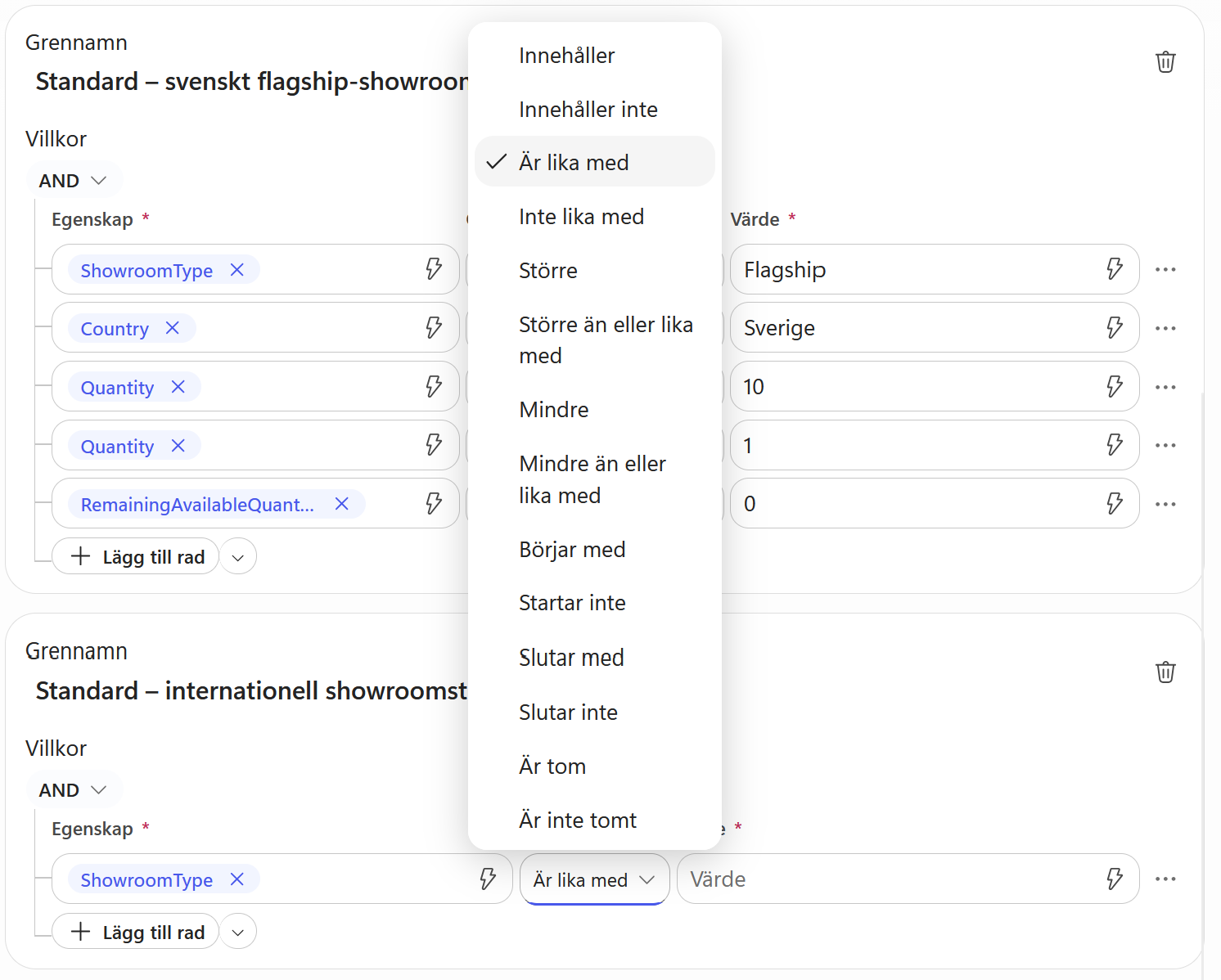Click the lightning icon in the RemainingAvailableQuant... property field
1221x980 pixels.
coord(434,504)
